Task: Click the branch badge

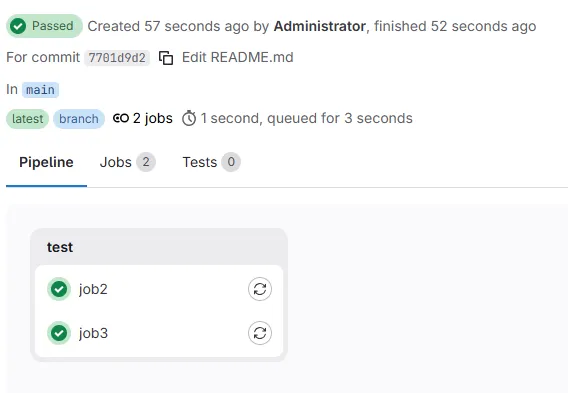Action: tap(79, 119)
